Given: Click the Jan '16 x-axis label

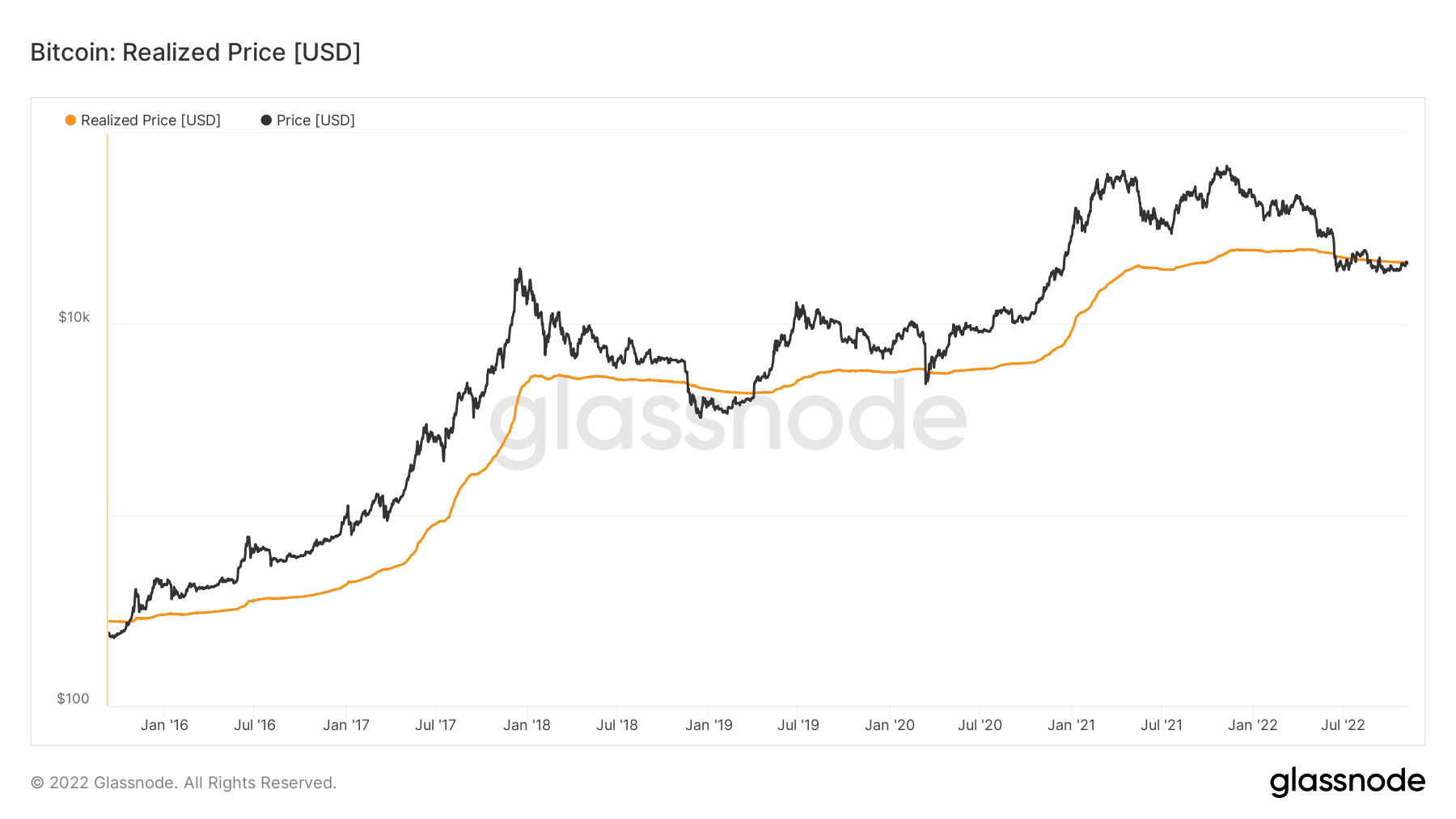Looking at the screenshot, I should [164, 725].
